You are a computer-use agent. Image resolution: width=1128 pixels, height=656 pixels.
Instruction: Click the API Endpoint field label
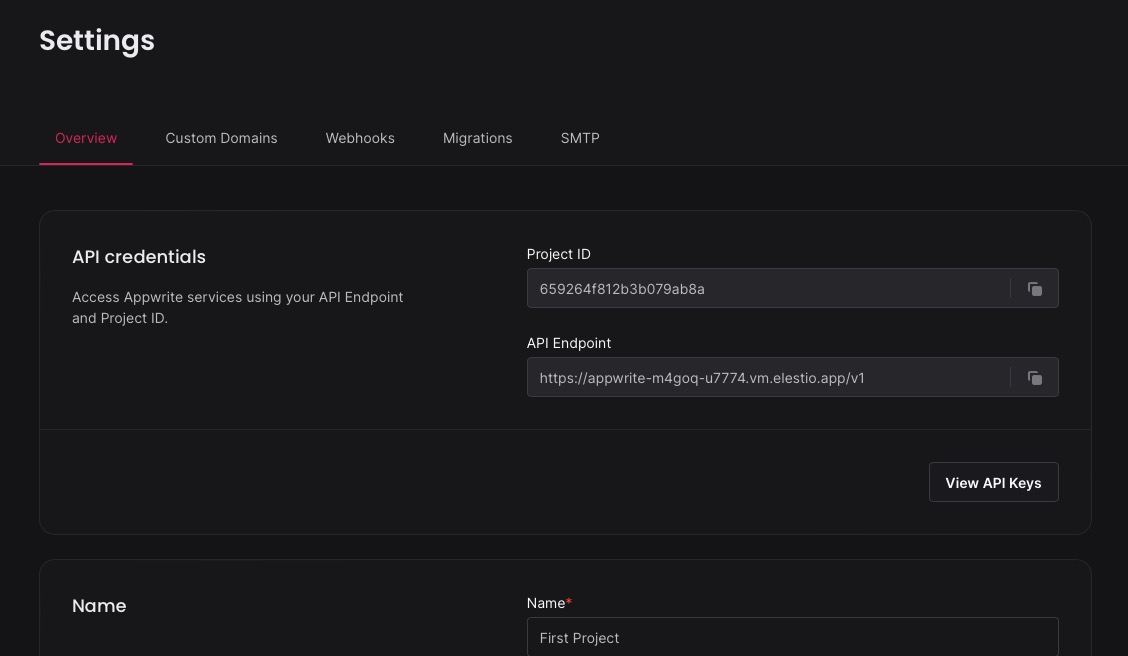[x=568, y=343]
